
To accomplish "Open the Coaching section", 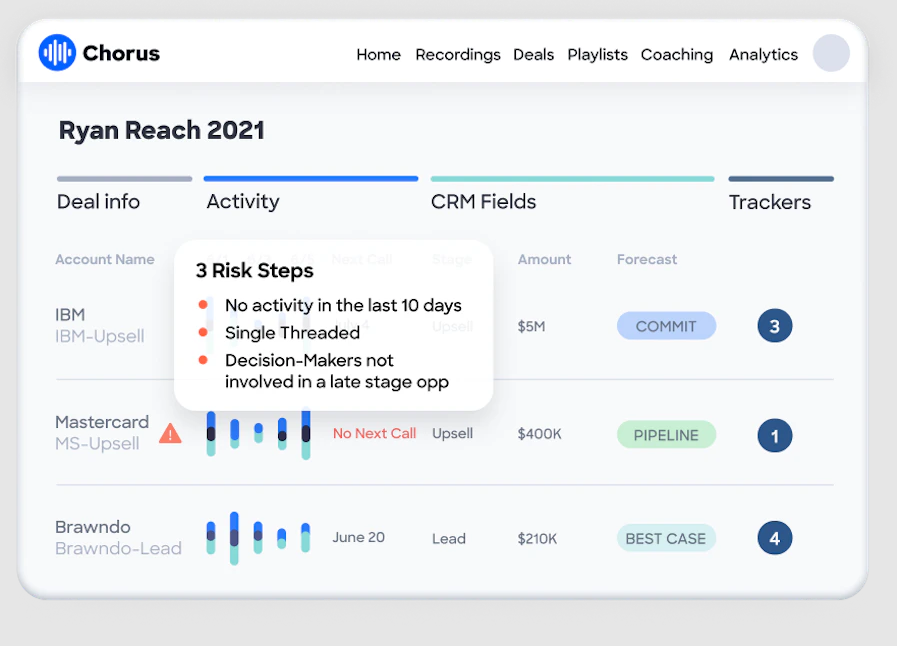I will (677, 54).
